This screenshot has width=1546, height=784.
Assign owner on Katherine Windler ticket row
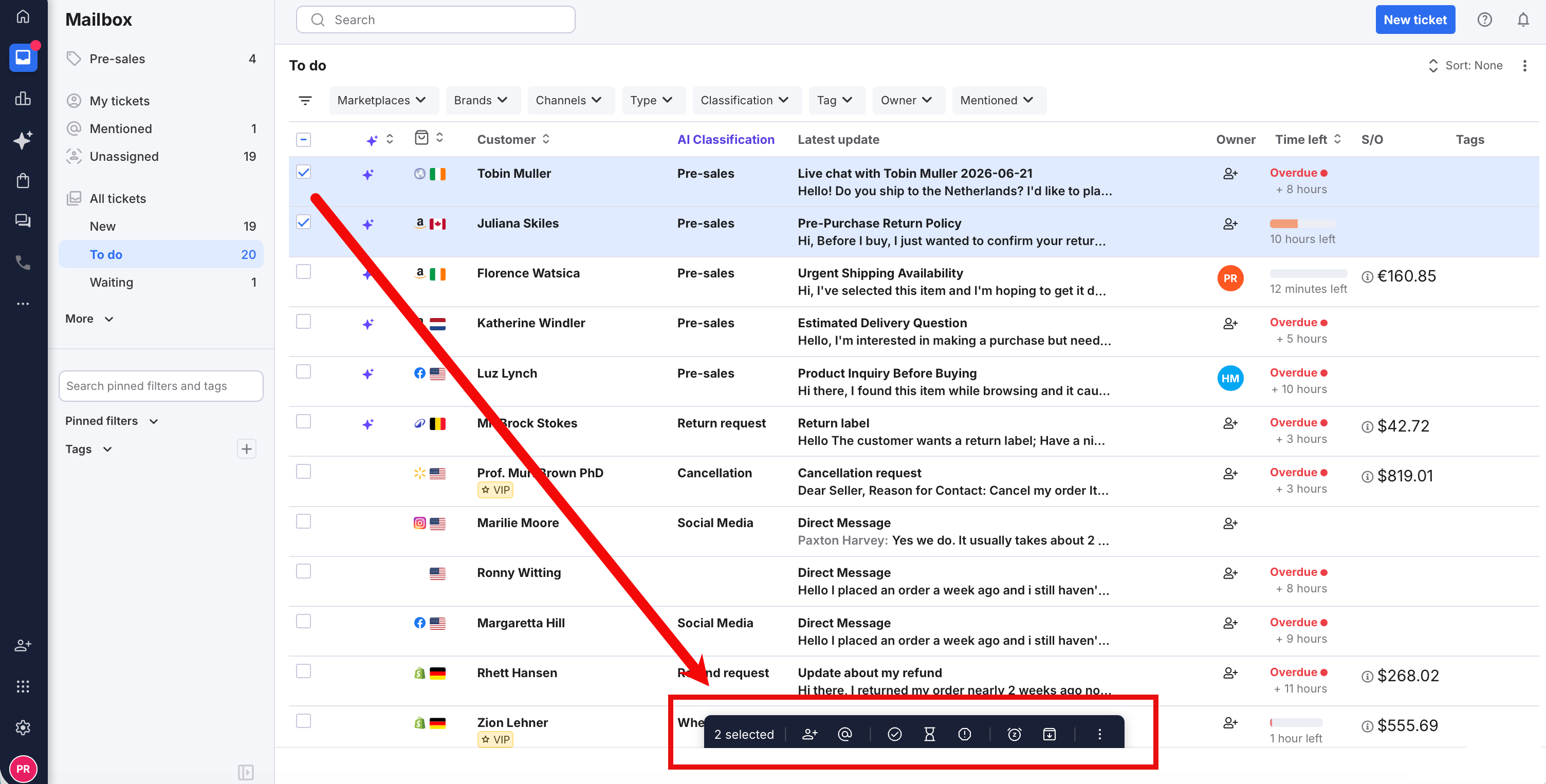click(x=1230, y=324)
